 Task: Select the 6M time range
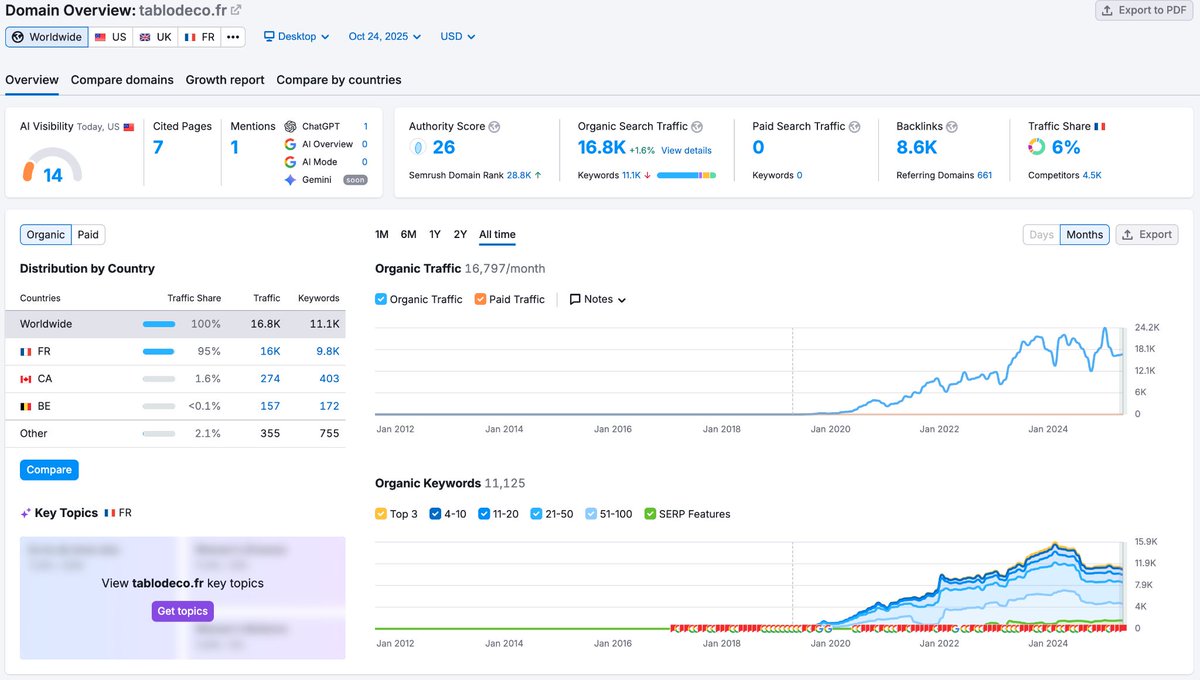408,235
